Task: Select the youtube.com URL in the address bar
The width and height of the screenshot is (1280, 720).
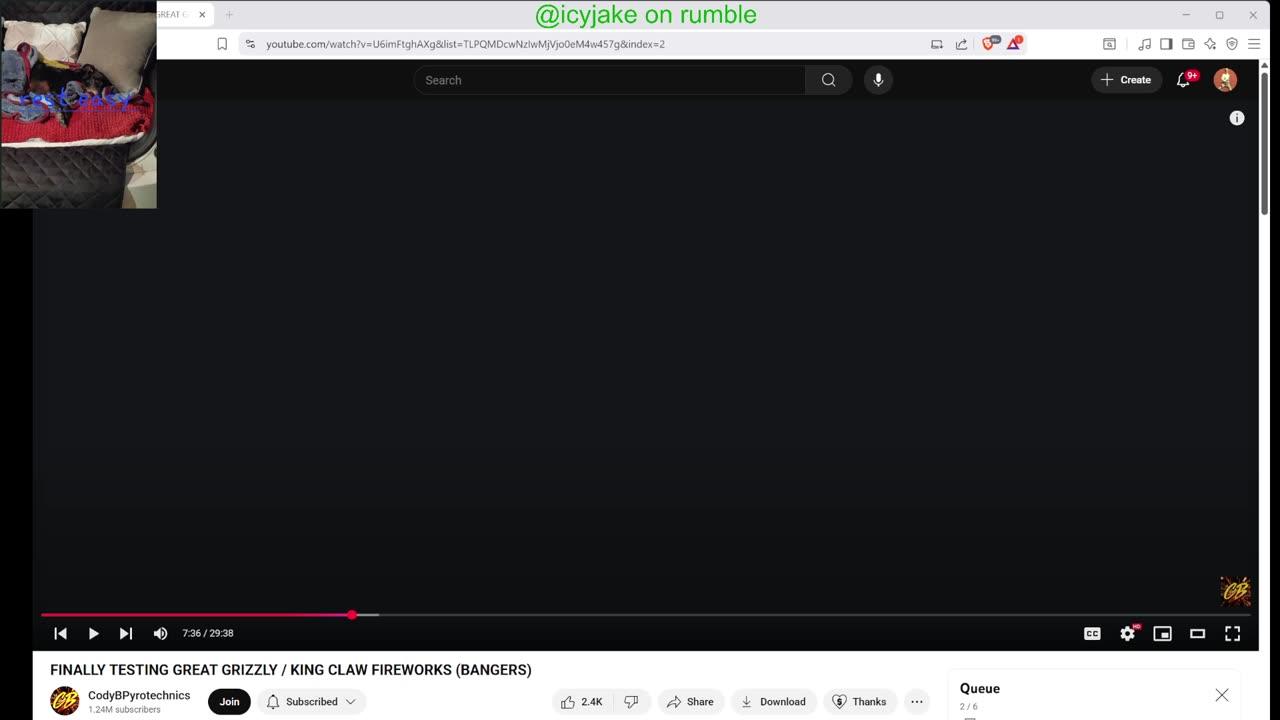Action: click(465, 44)
